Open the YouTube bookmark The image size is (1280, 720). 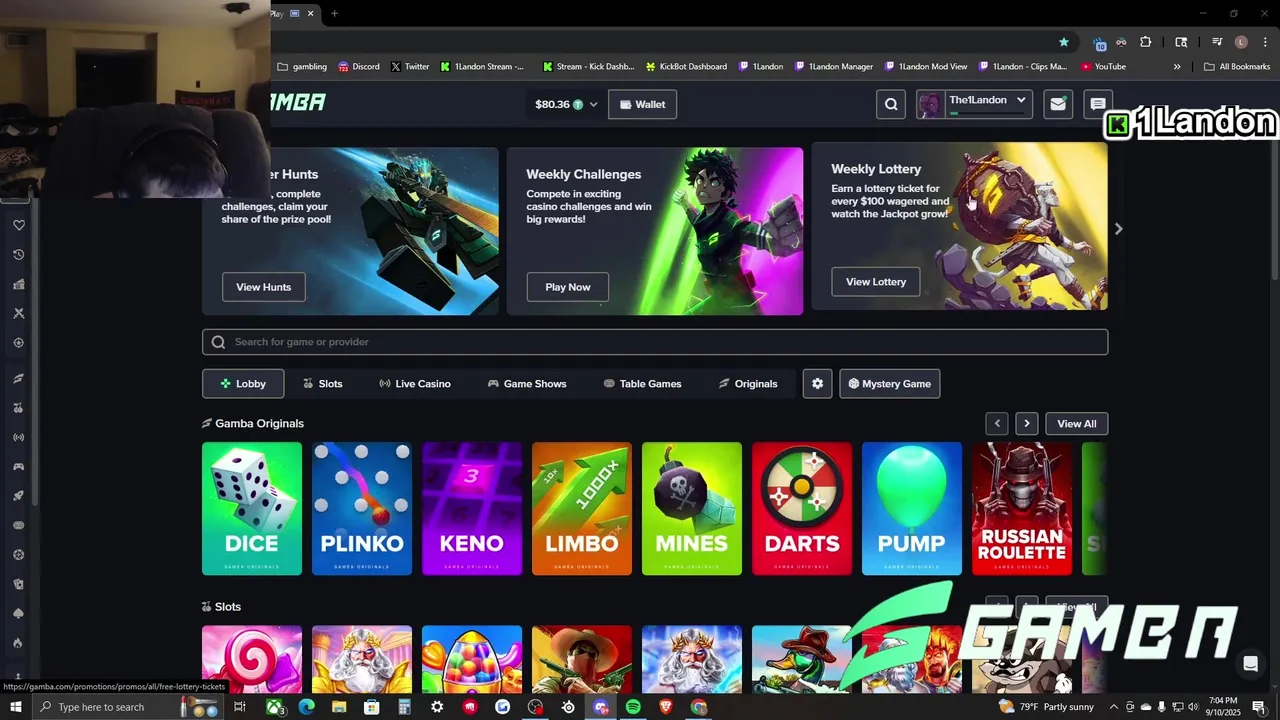pos(1104,67)
